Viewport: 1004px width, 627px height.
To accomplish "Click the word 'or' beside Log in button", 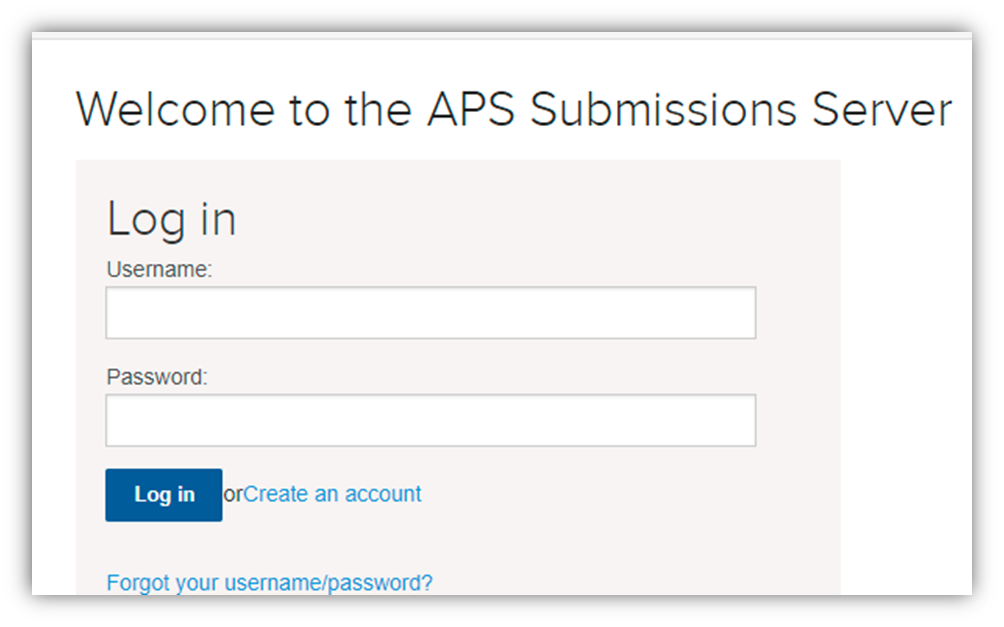I will tap(233, 494).
